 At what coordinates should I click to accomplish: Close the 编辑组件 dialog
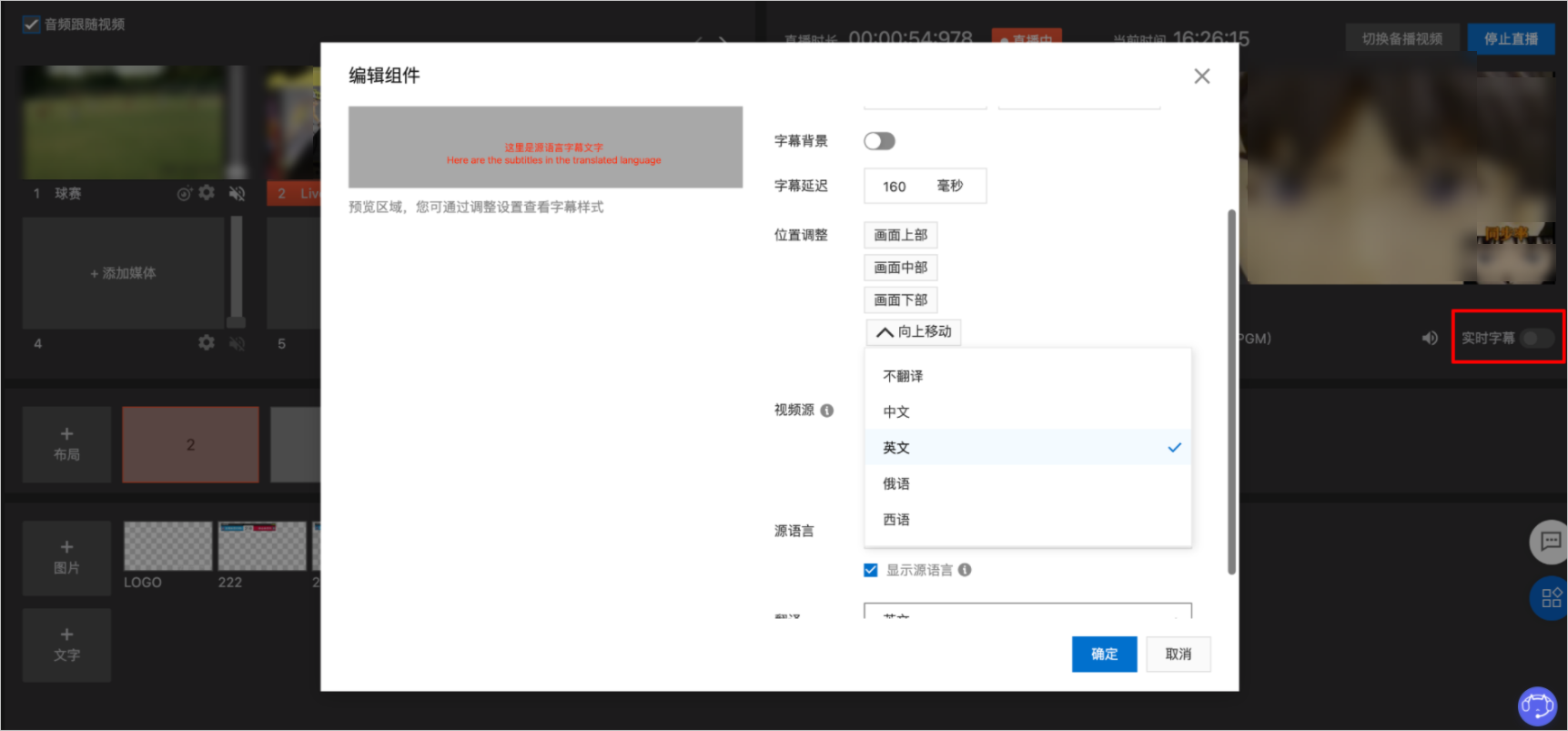click(x=1202, y=76)
